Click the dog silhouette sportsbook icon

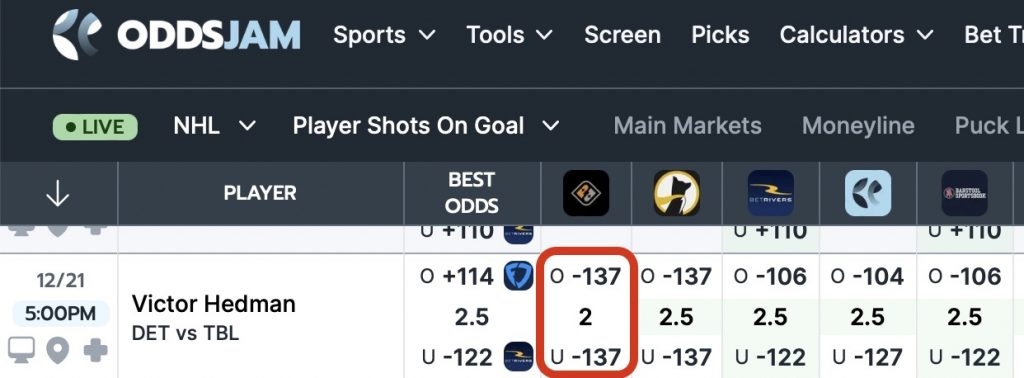tap(677, 193)
